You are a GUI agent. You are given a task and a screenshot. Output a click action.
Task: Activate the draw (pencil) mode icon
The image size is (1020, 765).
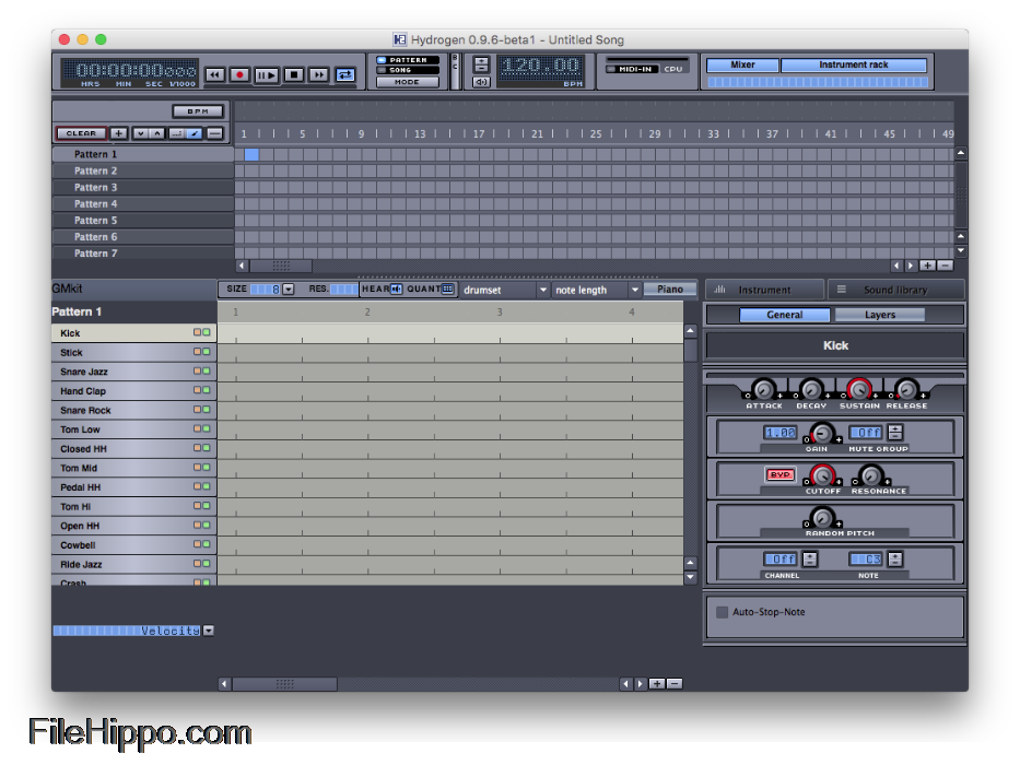194,133
